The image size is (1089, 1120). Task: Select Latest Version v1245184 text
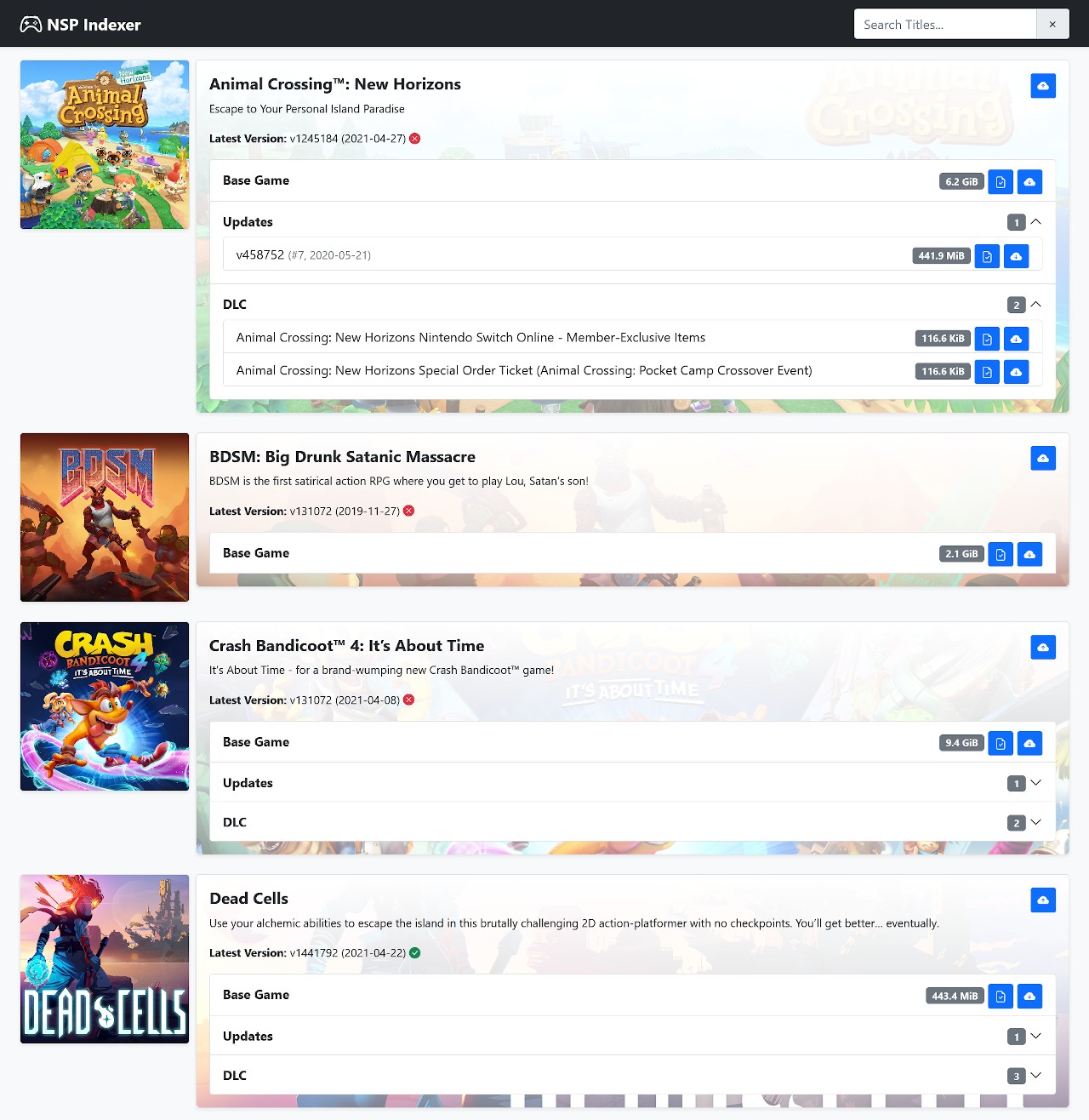tap(307, 139)
